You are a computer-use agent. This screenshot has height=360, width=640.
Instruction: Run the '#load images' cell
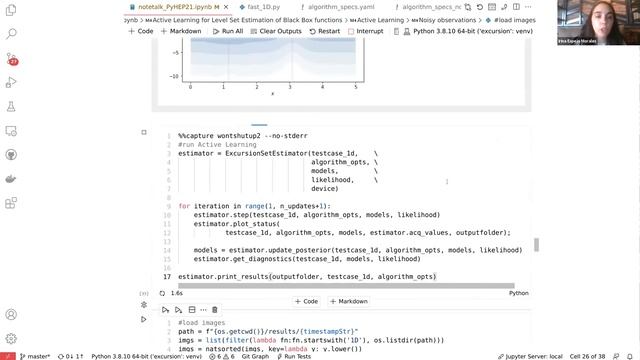pos(144,319)
